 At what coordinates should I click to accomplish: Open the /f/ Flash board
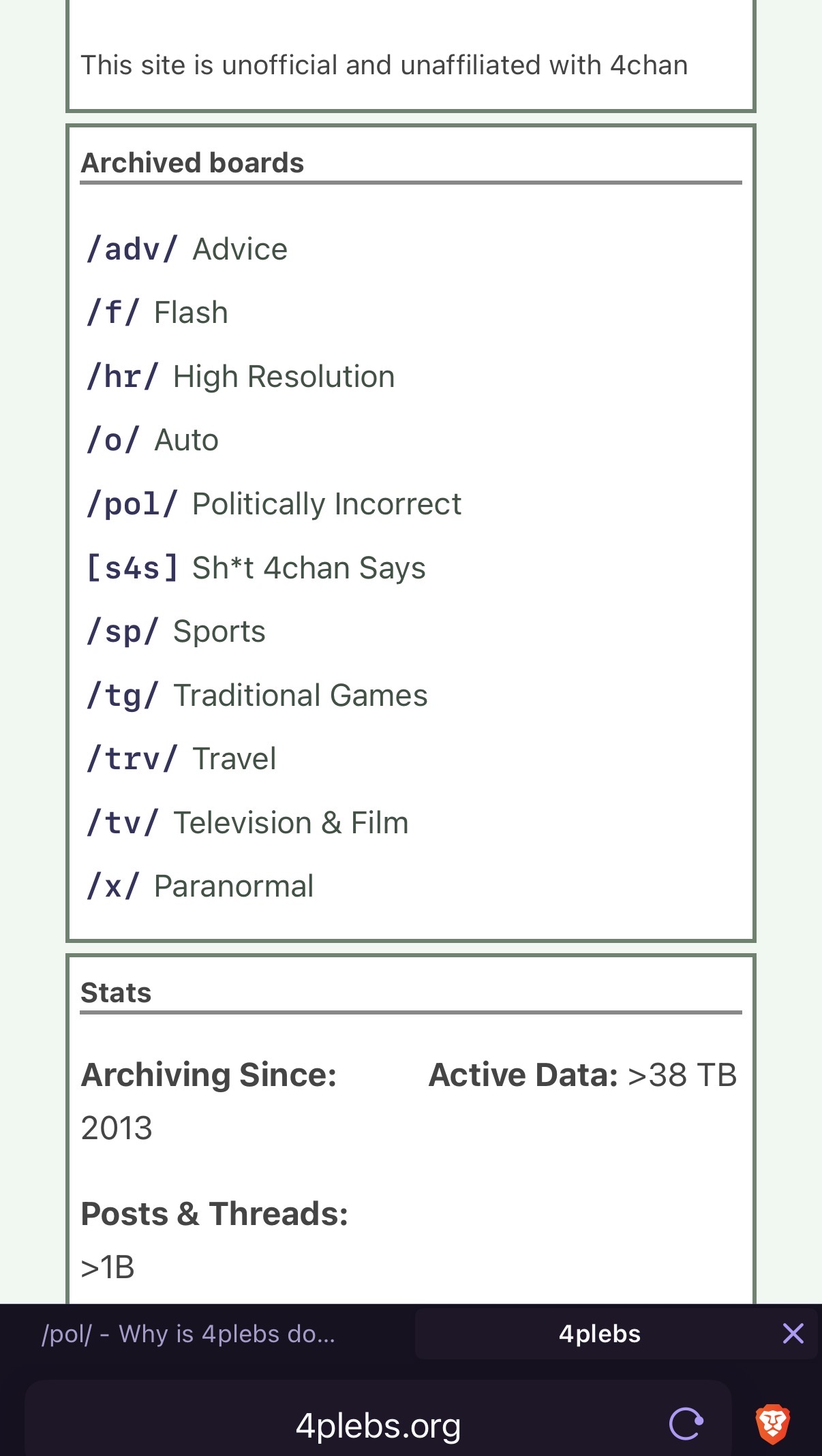pos(157,313)
